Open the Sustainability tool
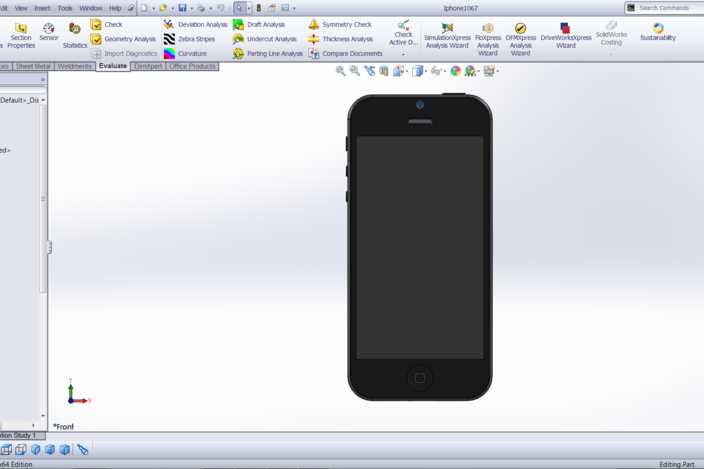The height and width of the screenshot is (469, 704). [x=658, y=32]
